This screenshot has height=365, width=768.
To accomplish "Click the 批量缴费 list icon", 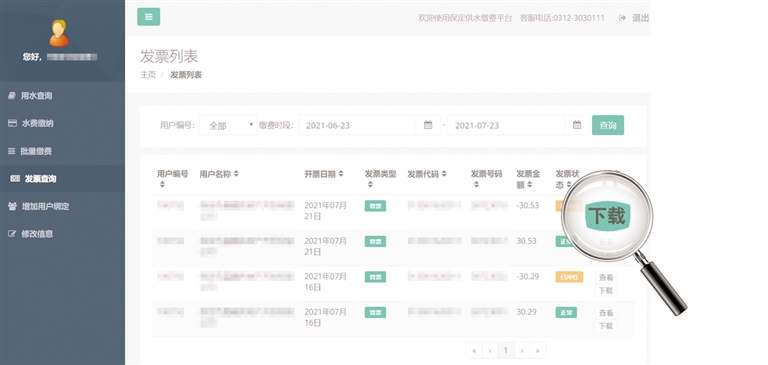I will (x=12, y=151).
